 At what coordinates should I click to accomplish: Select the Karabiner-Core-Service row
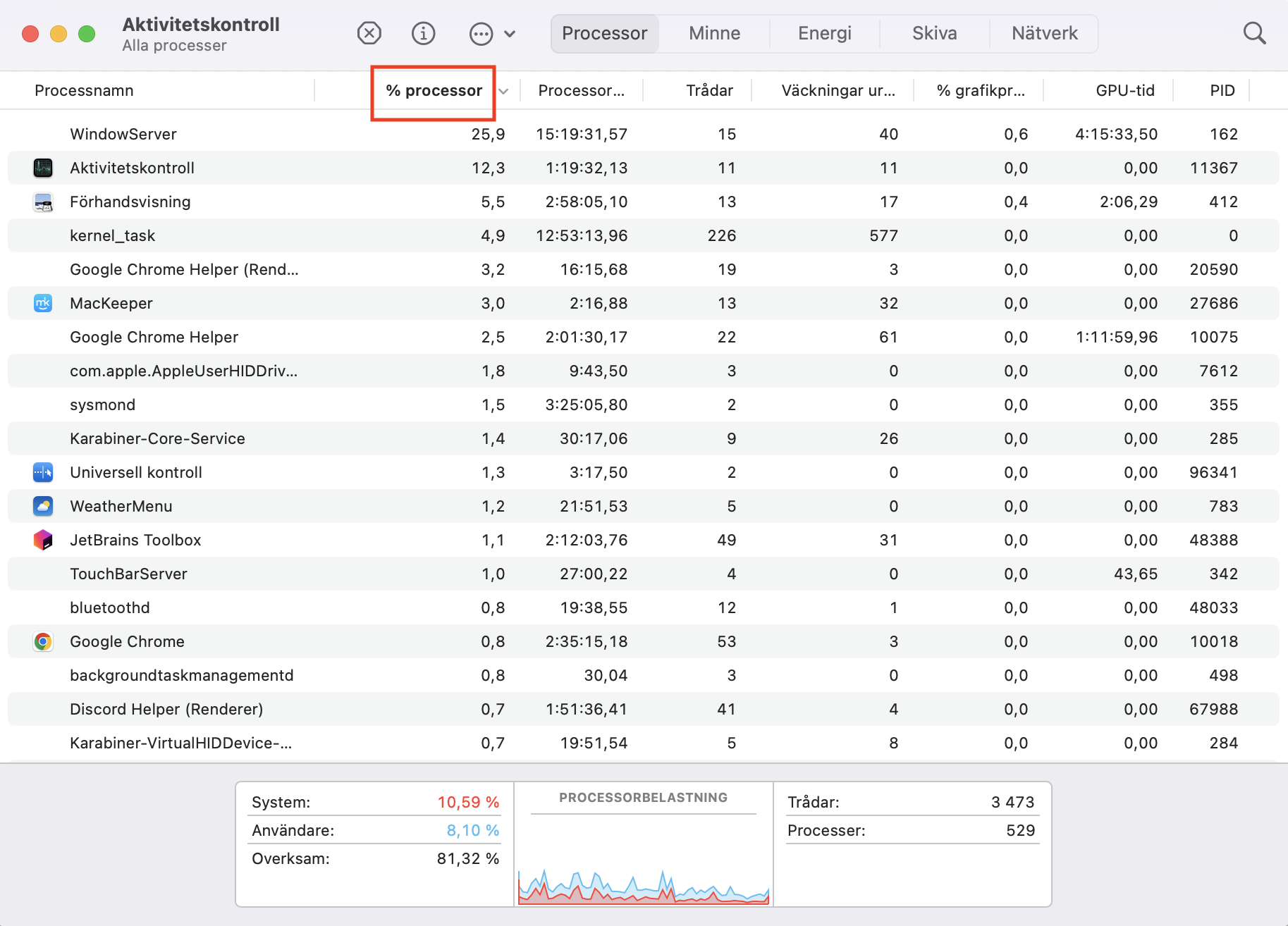pos(644,438)
